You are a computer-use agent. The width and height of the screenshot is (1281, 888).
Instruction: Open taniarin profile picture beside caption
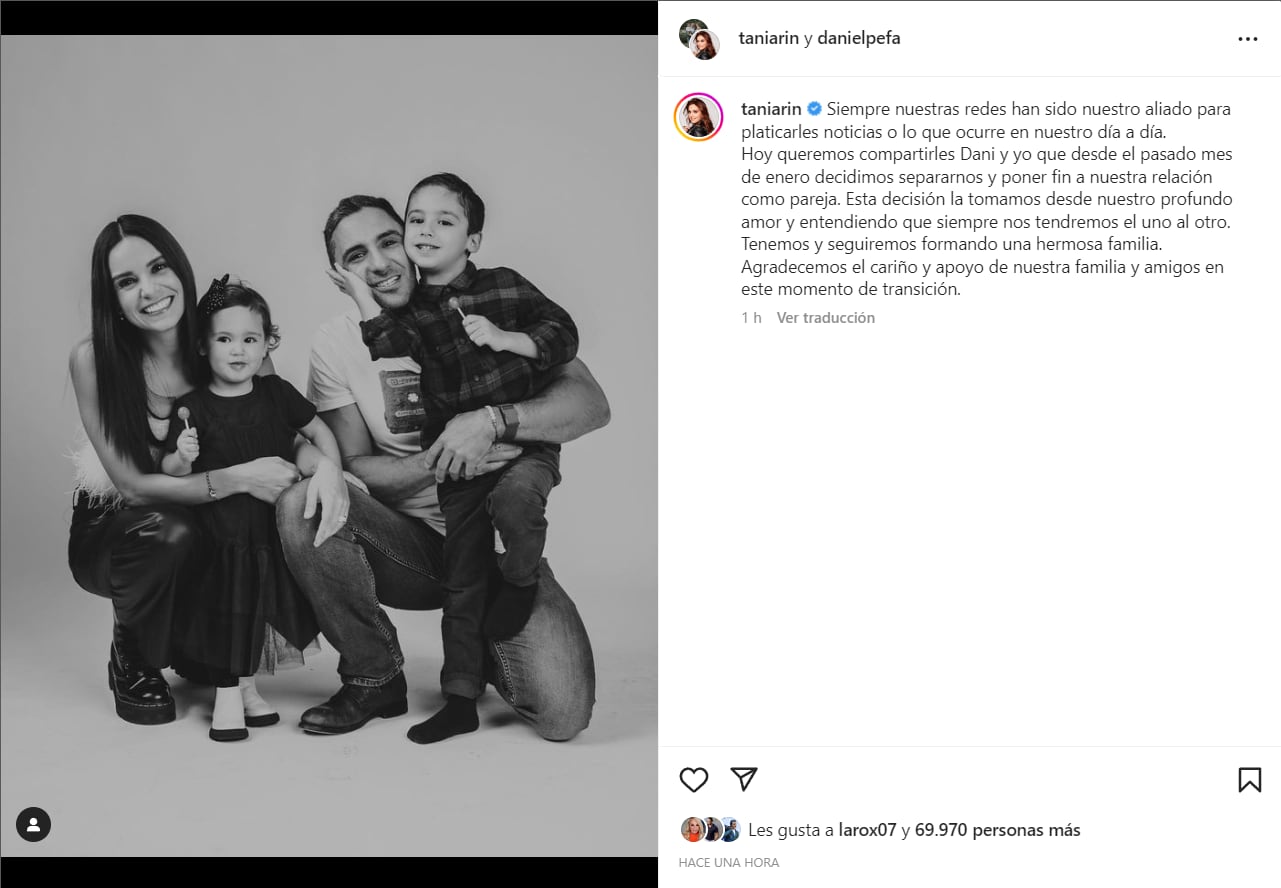coord(699,117)
